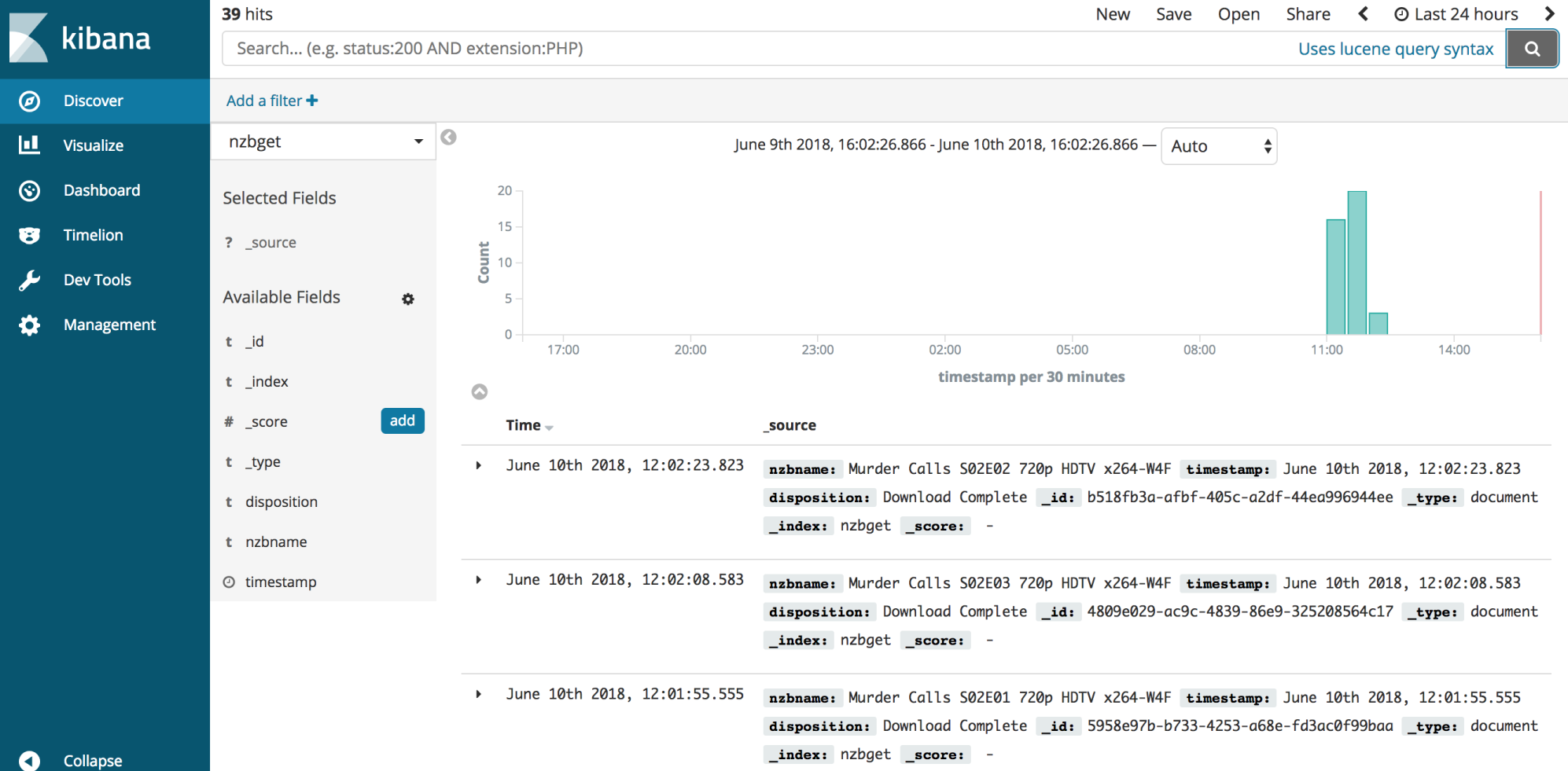Open the Dev Tools wrench icon
Image resolution: width=1568 pixels, height=771 pixels.
click(x=29, y=280)
